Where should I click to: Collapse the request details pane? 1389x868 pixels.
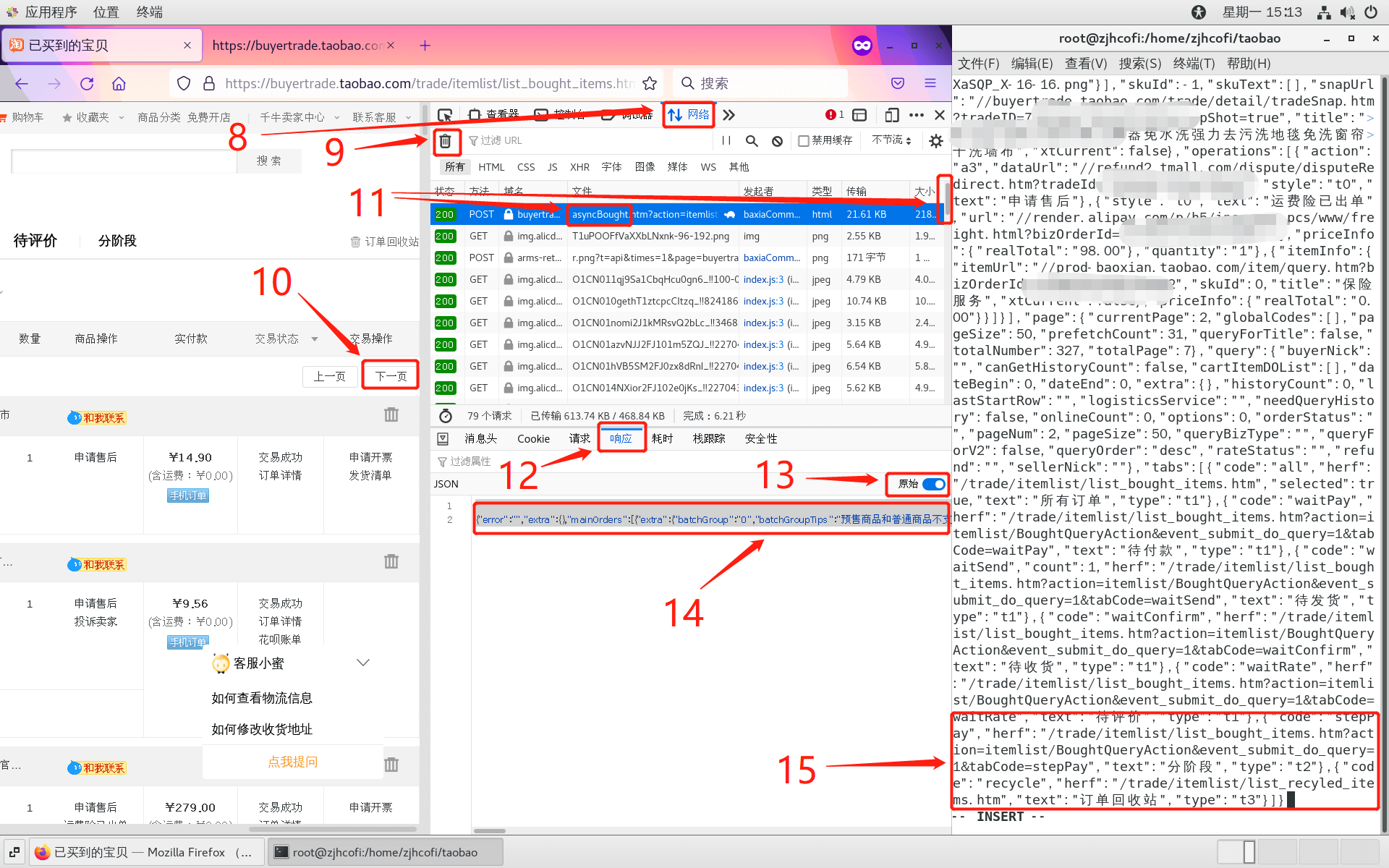coord(443,438)
